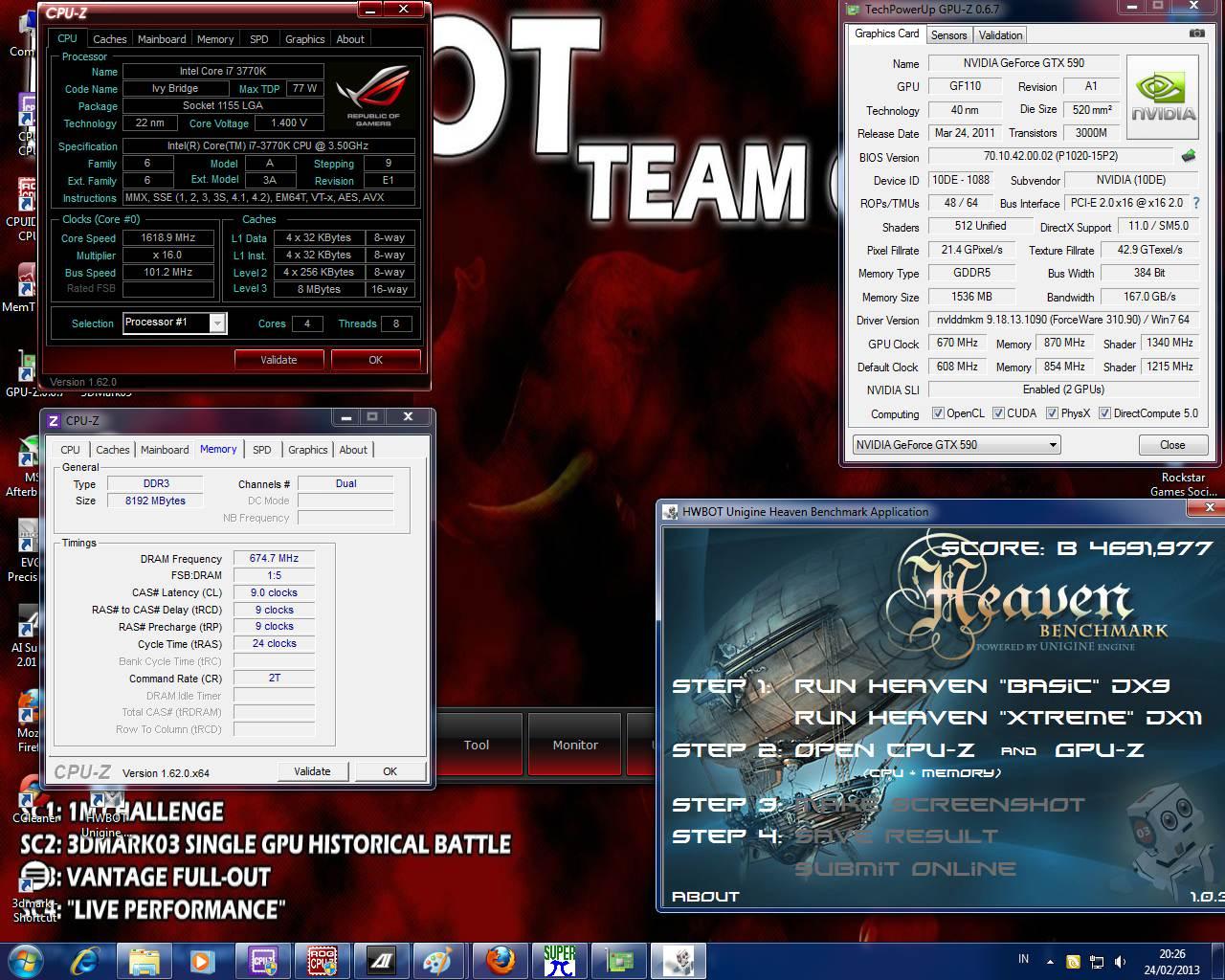
Task: Open About tab in lower CPU-Z window
Action: (x=353, y=450)
